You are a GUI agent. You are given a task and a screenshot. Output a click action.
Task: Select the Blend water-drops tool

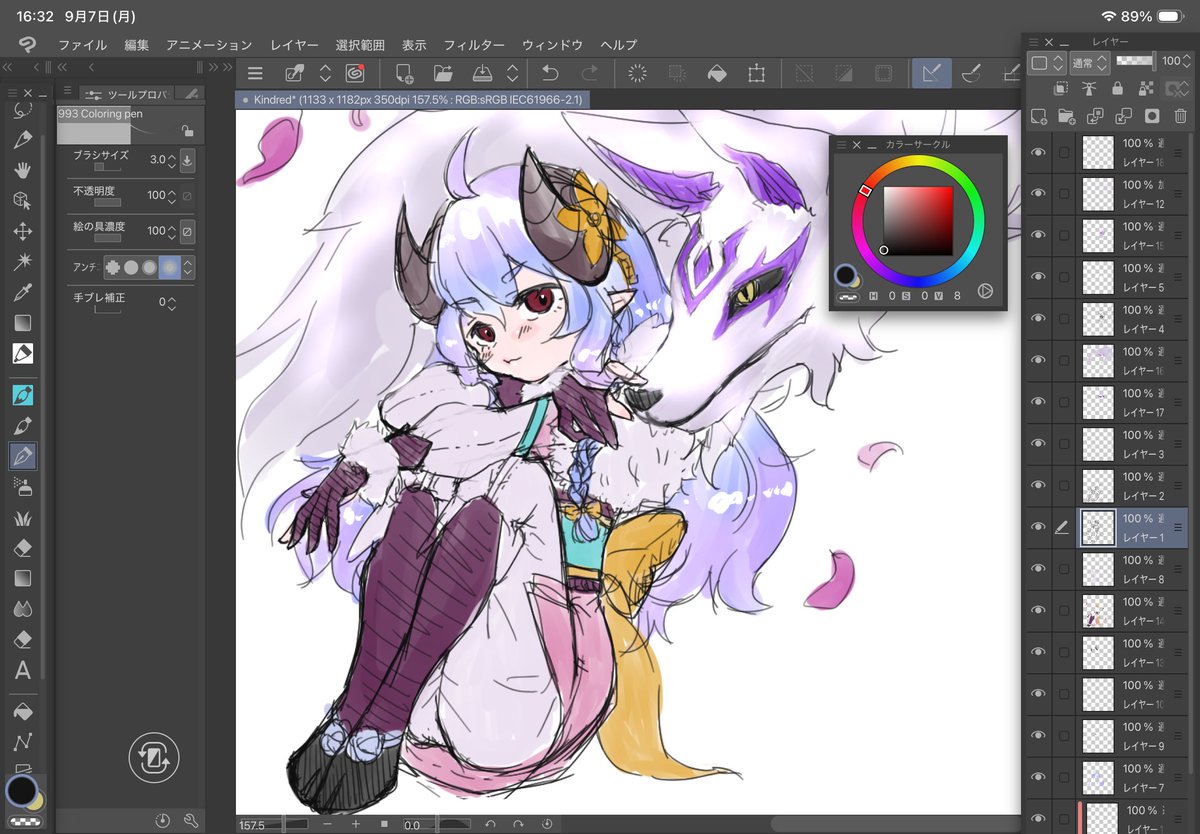[22, 609]
